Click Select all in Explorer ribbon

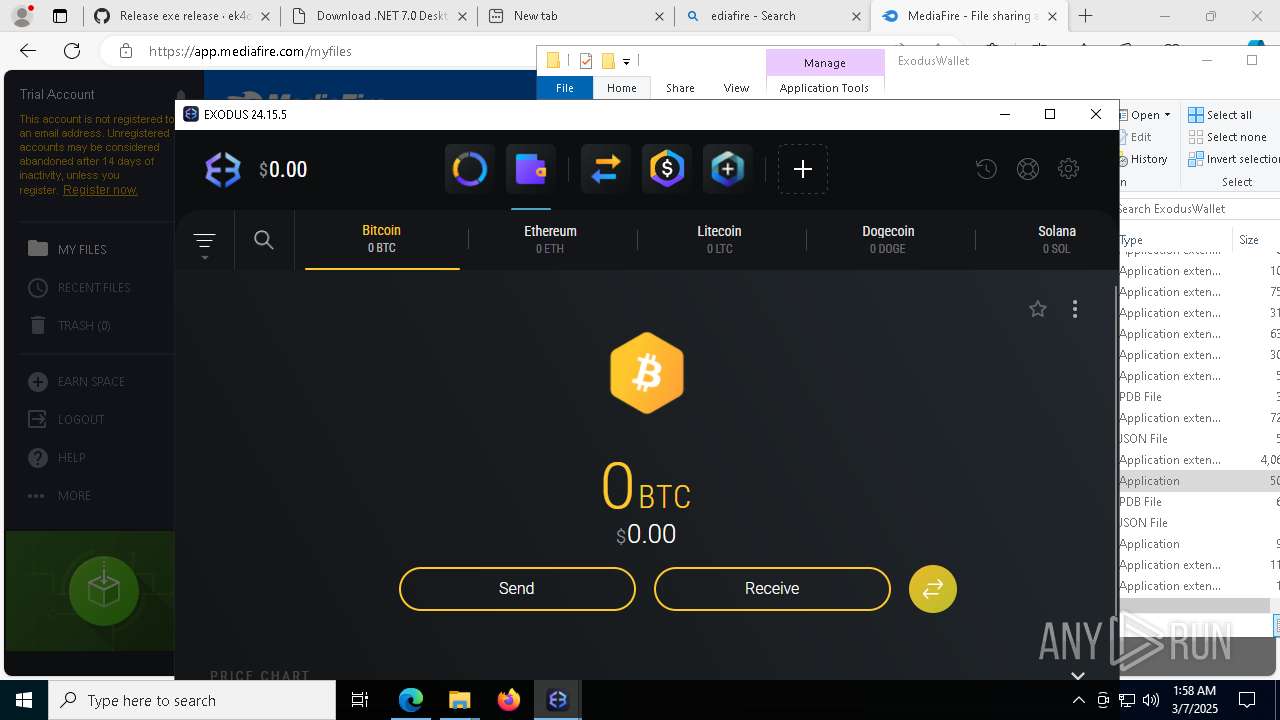[x=1220, y=115]
